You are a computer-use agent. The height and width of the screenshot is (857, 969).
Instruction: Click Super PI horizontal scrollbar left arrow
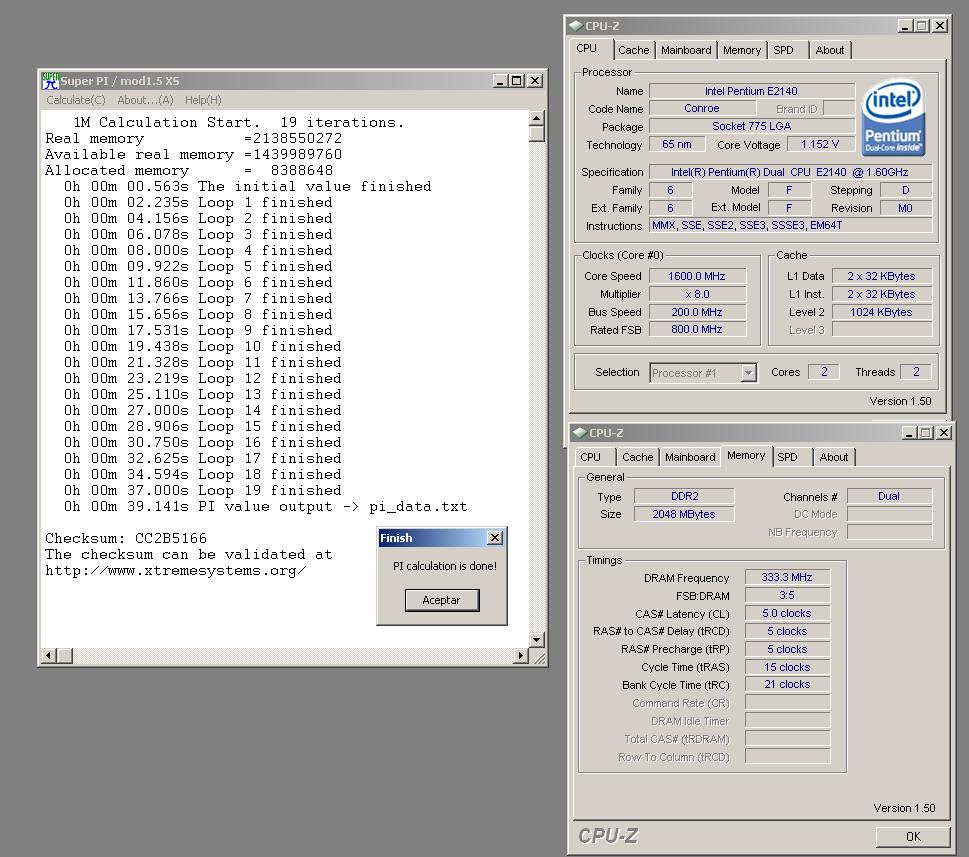[x=49, y=656]
